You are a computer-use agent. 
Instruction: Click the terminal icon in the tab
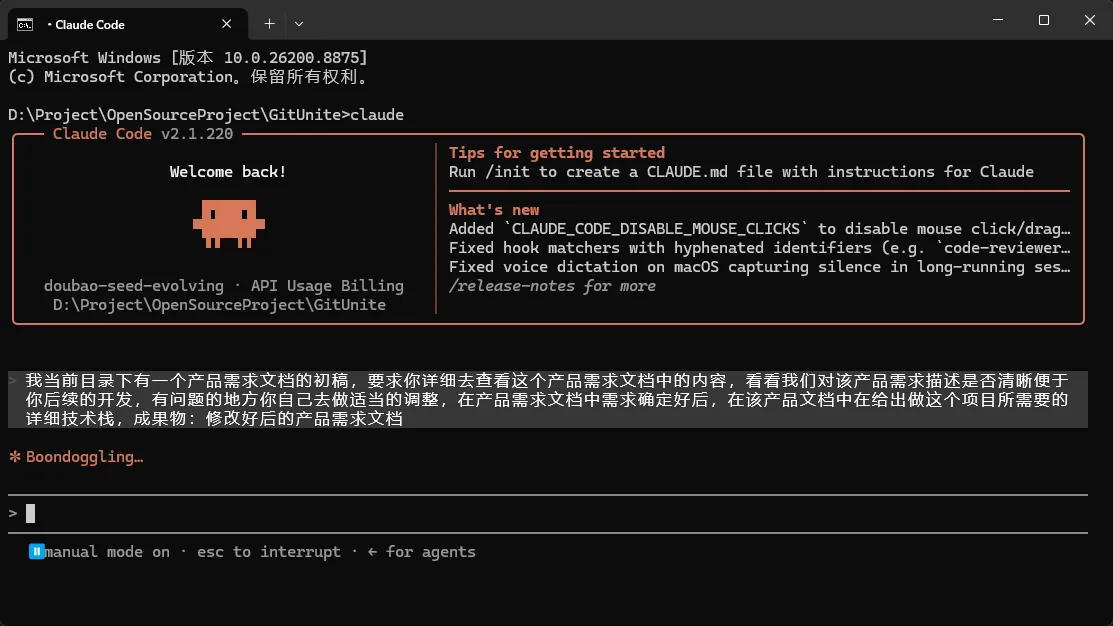tap(25, 24)
